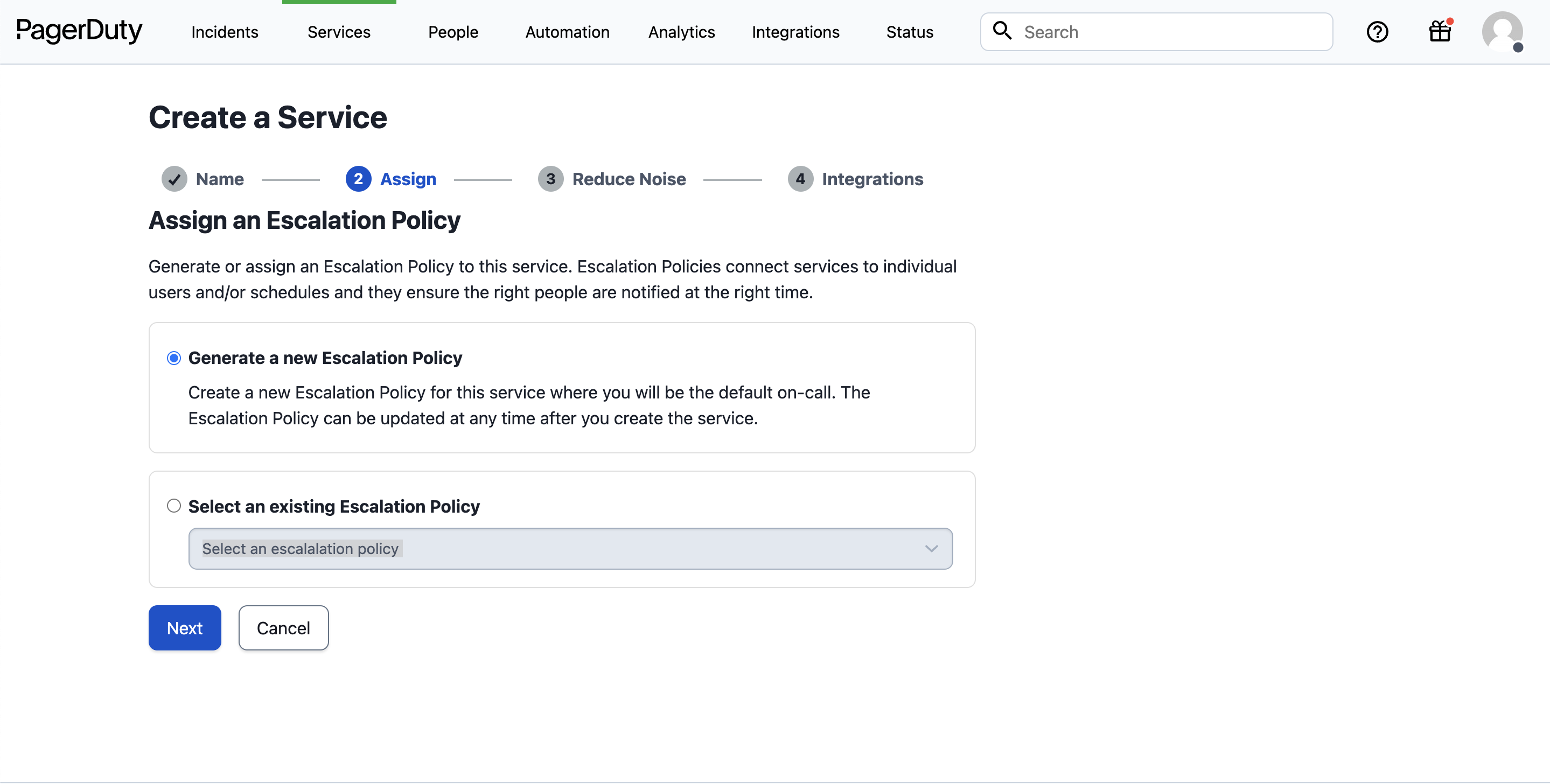Click the step 2 Assign circle
The width and height of the screenshot is (1550, 784).
pyautogui.click(x=358, y=179)
